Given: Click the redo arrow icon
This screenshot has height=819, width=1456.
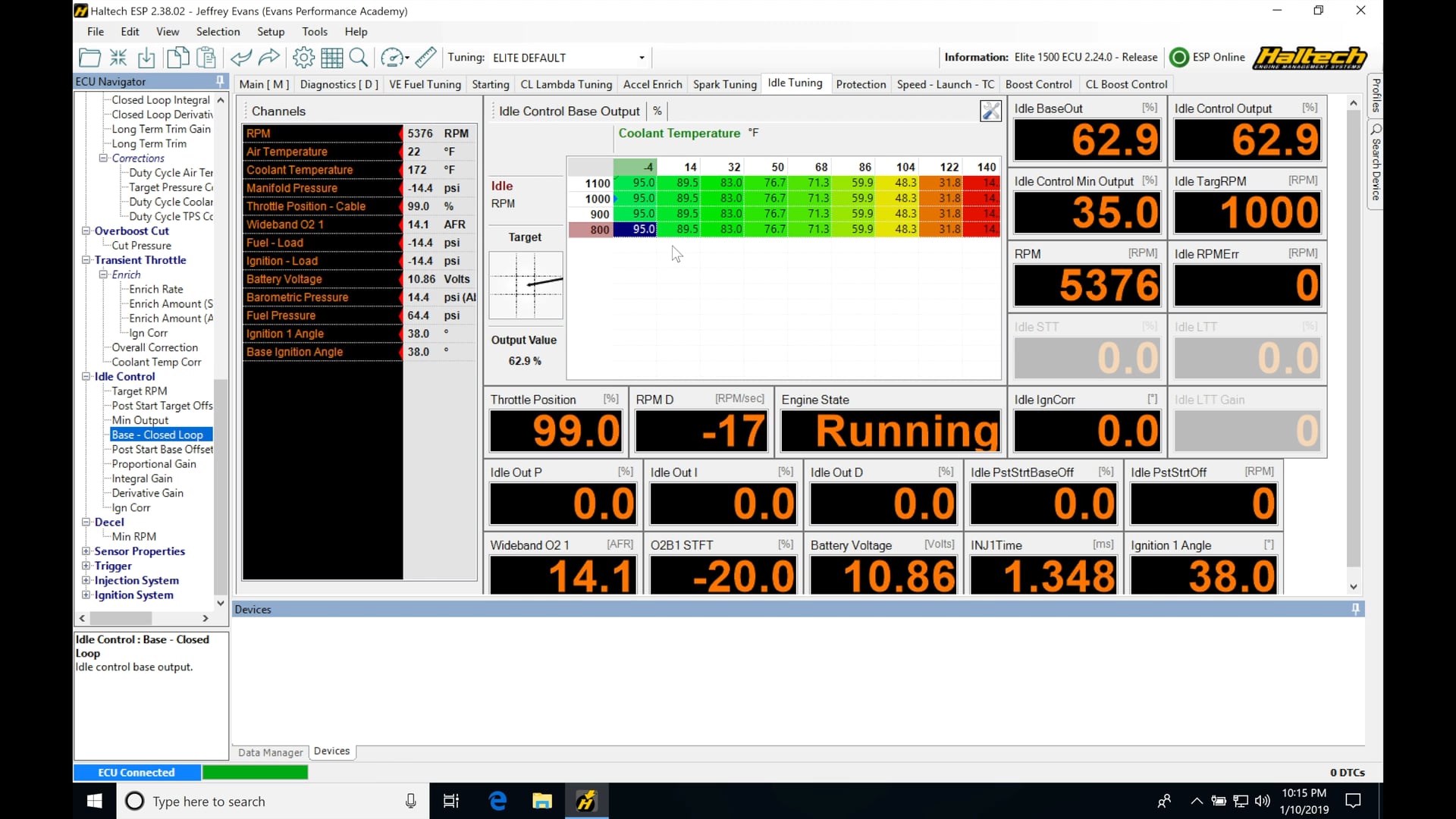Looking at the screenshot, I should coord(269,58).
